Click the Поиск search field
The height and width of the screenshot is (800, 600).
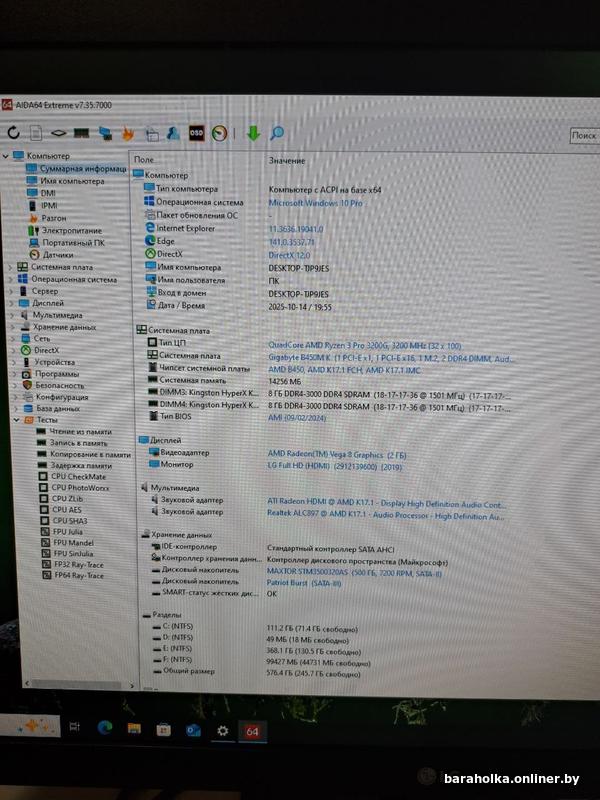(585, 135)
